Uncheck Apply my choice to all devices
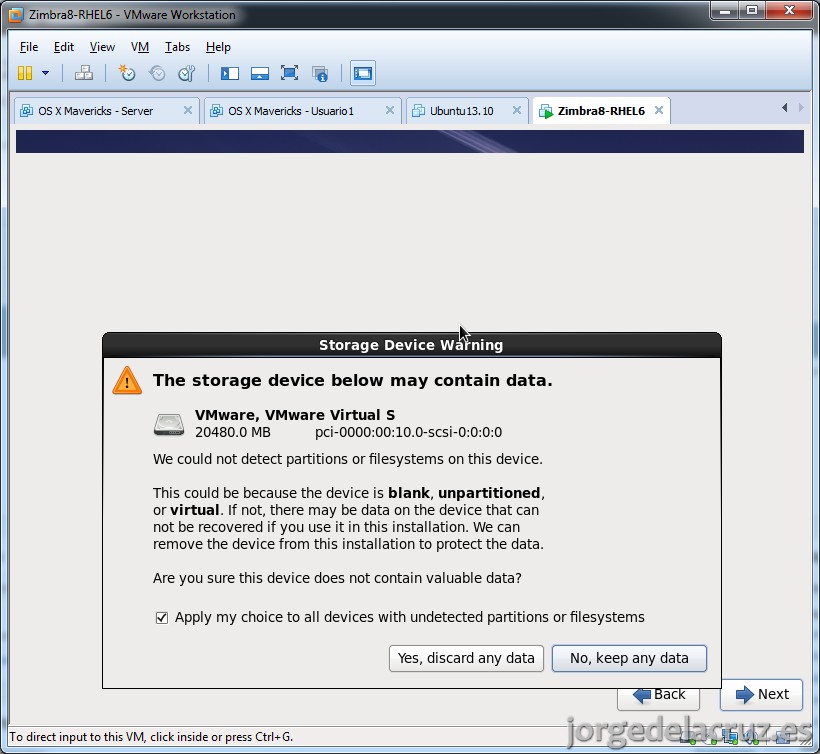The width and height of the screenshot is (820, 754). pos(162,618)
